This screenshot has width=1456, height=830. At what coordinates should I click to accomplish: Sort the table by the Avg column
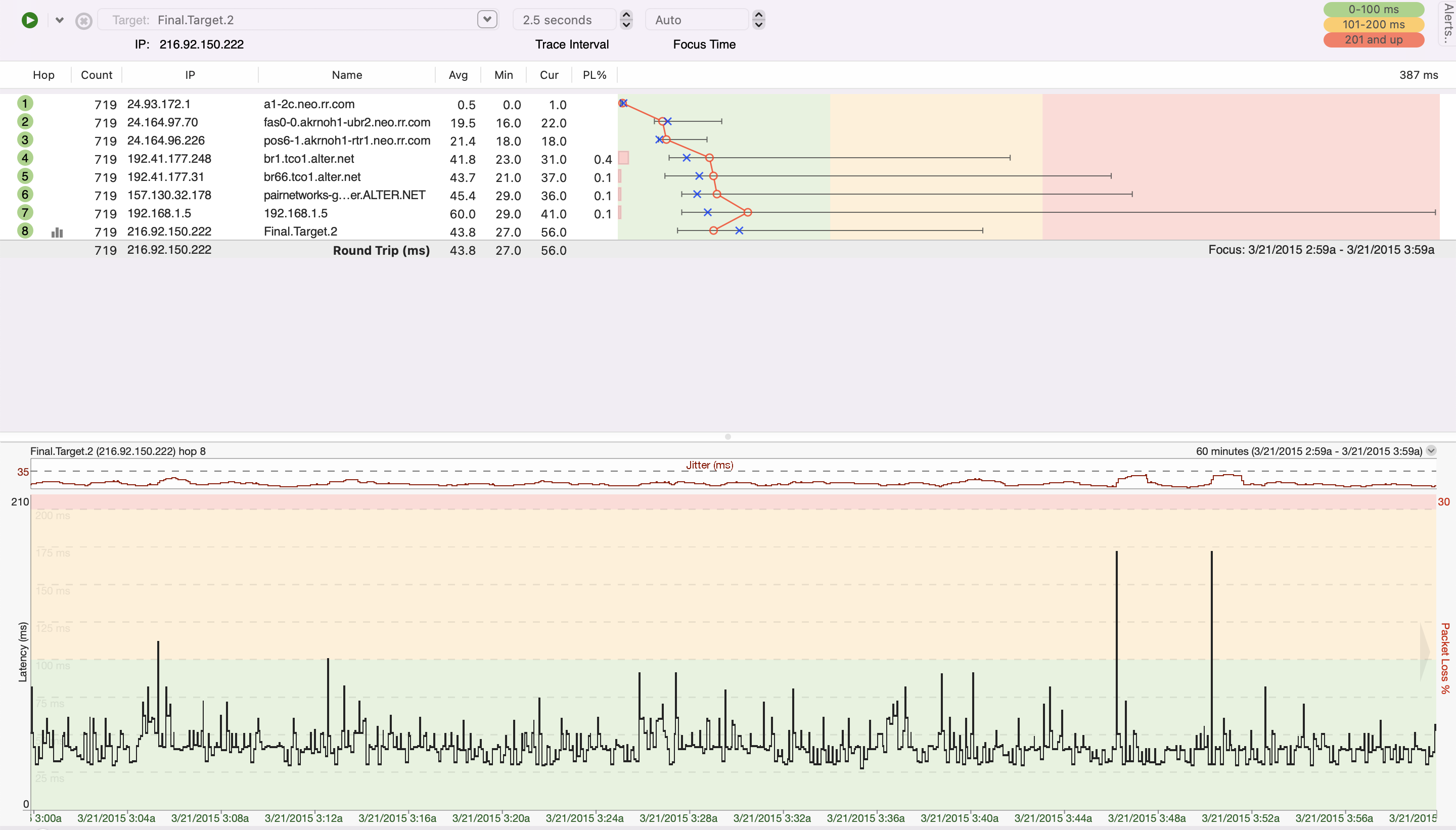tap(458, 75)
